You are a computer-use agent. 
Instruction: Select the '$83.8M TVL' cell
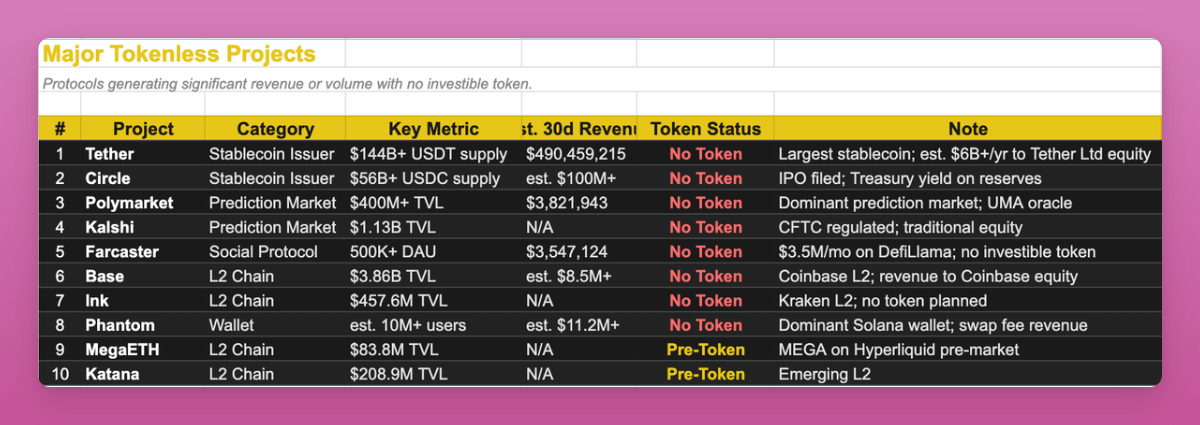click(434, 350)
